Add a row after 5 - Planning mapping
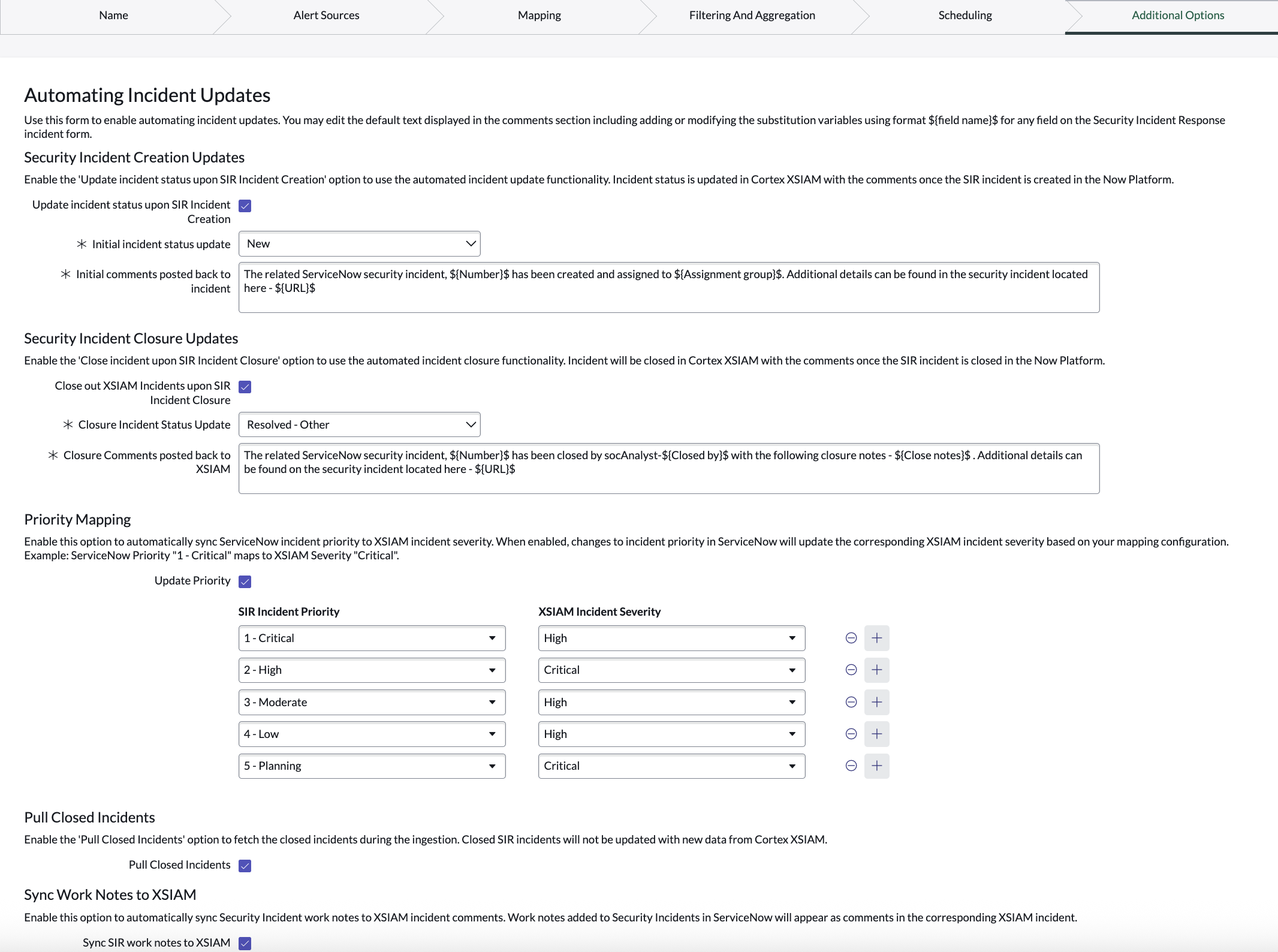The width and height of the screenshot is (1278, 952). click(876, 766)
